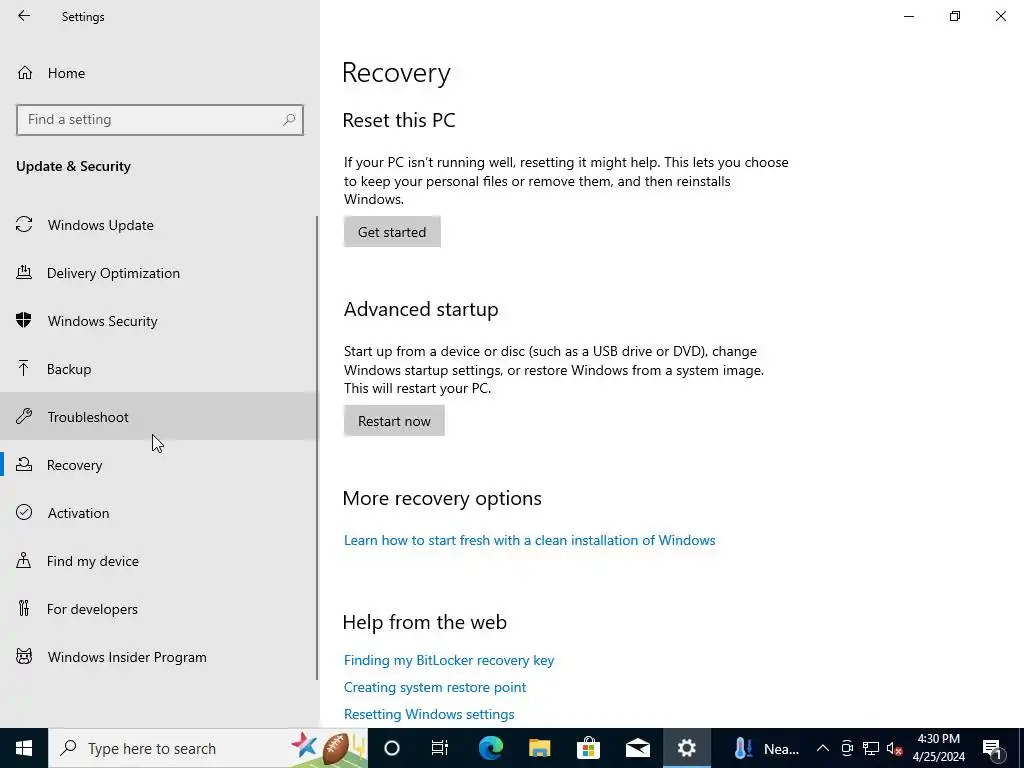1024x768 pixels.
Task: Open the weather widget on taskbar
Action: [x=765, y=748]
